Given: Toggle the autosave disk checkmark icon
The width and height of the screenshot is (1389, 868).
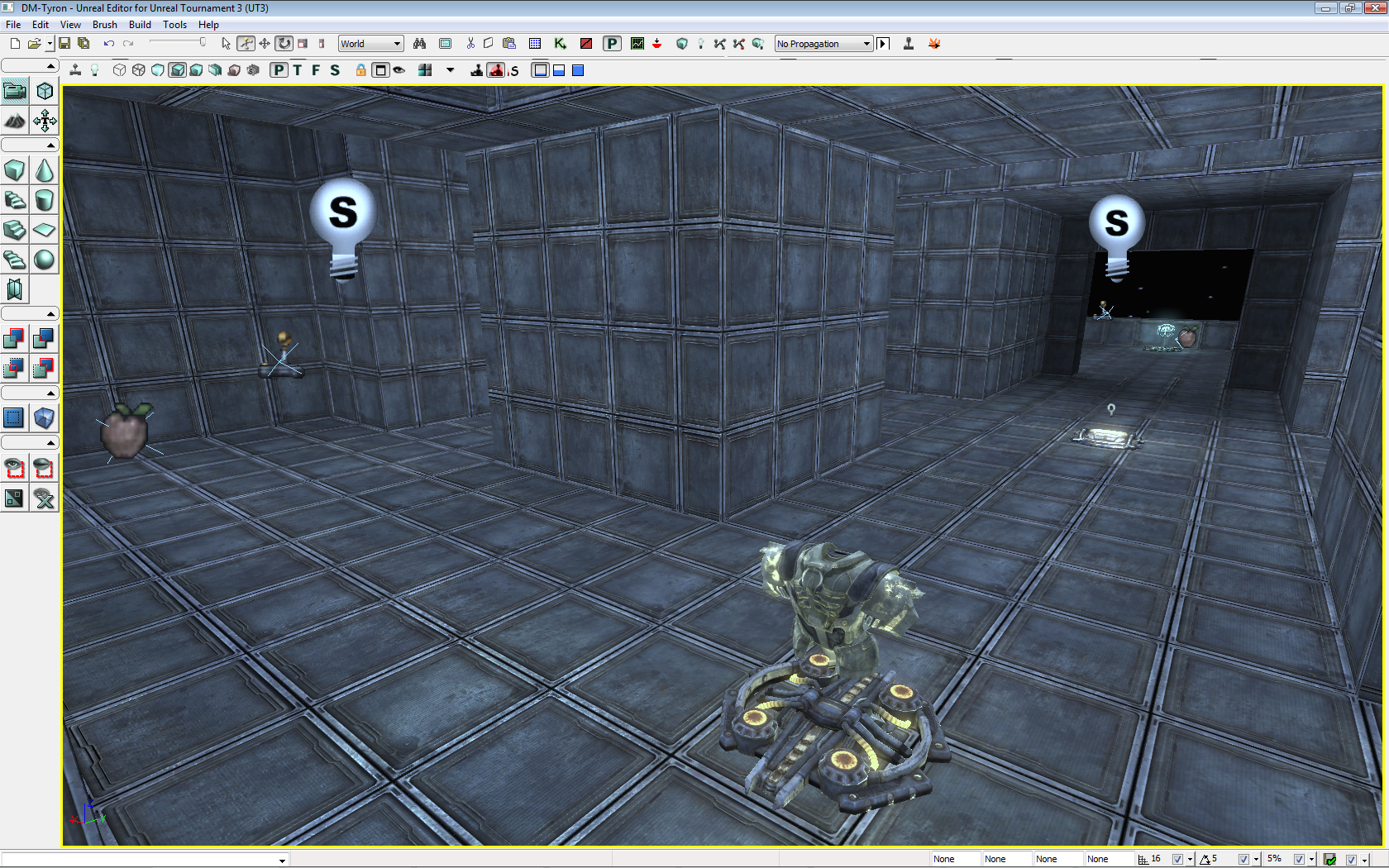Looking at the screenshot, I should point(1329,860).
